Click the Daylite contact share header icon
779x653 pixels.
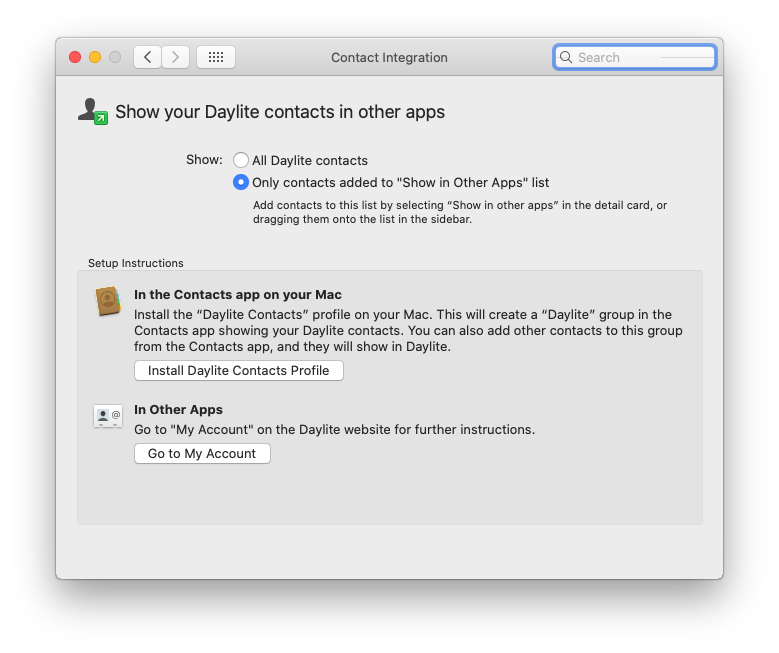[x=93, y=111]
